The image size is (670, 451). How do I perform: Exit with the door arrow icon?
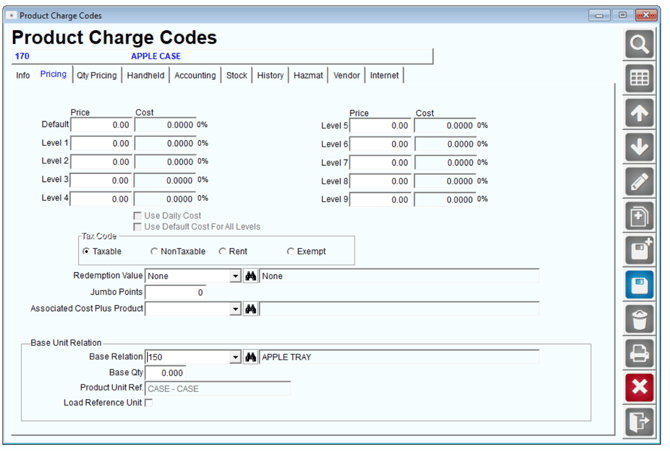(639, 422)
